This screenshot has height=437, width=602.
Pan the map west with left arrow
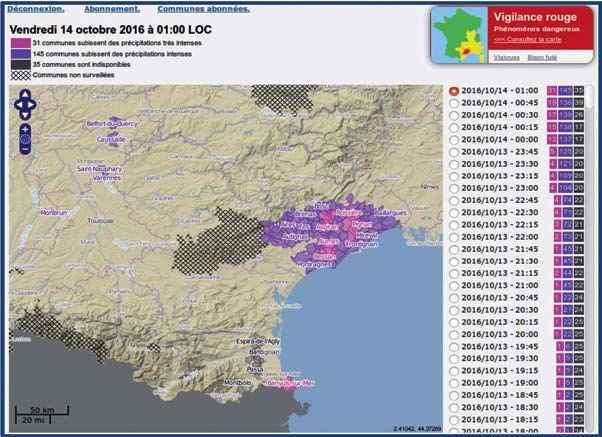(17, 104)
